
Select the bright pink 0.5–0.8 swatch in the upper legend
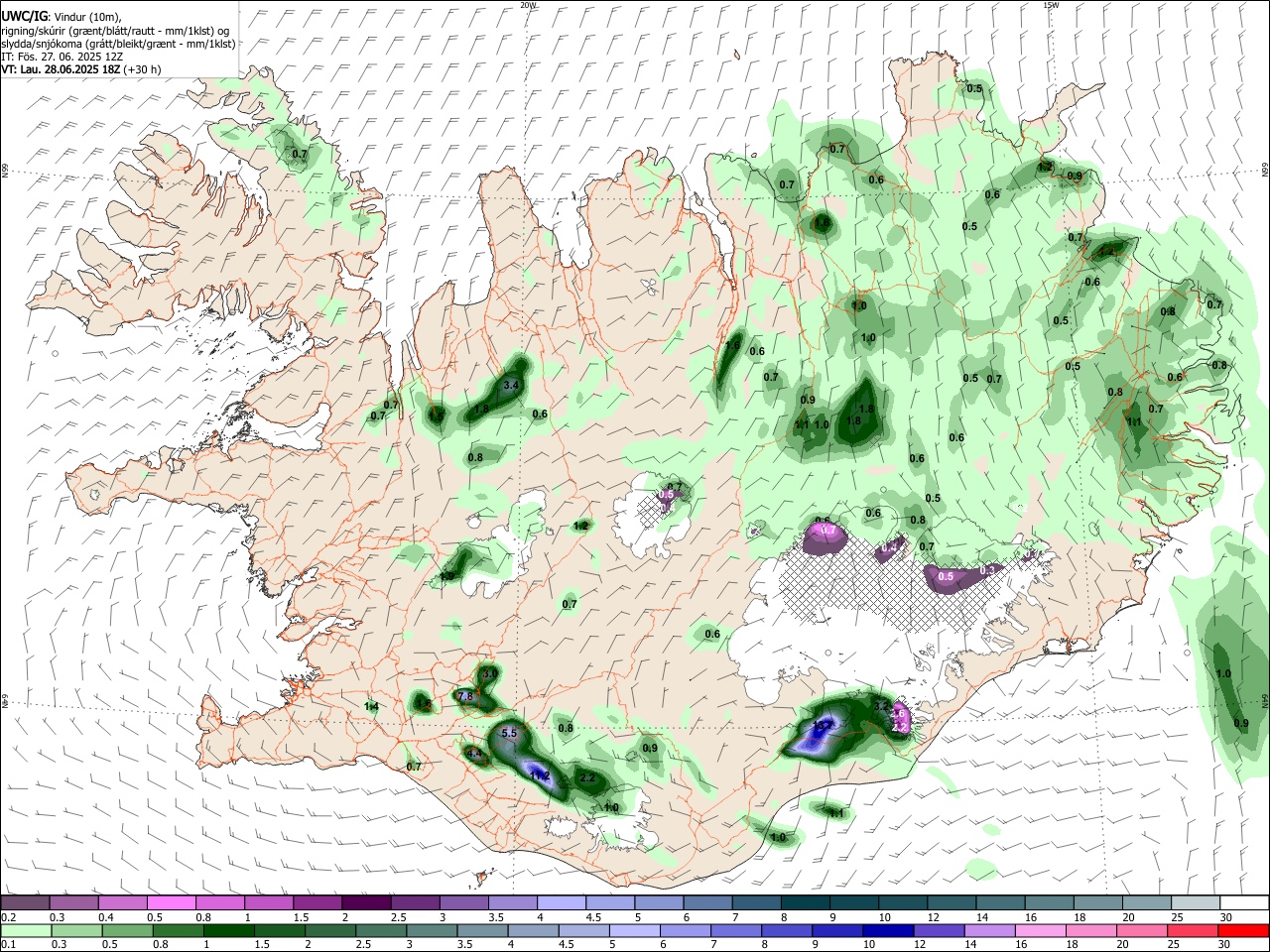pyautogui.click(x=172, y=903)
